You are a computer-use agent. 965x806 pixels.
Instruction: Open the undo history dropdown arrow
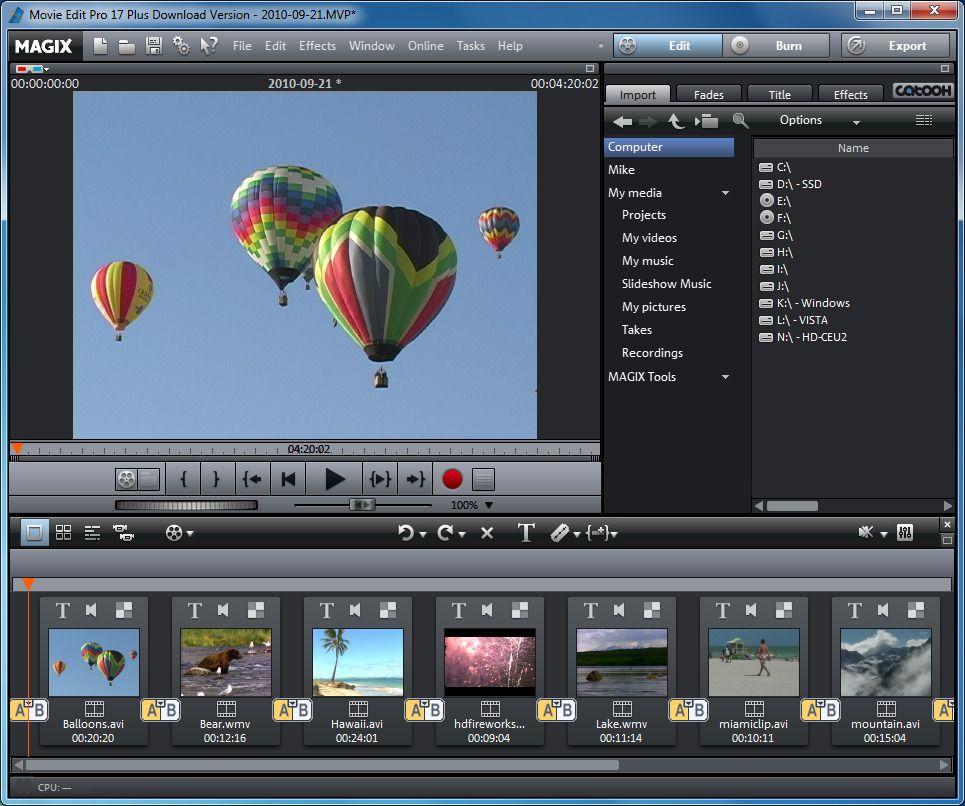point(423,535)
